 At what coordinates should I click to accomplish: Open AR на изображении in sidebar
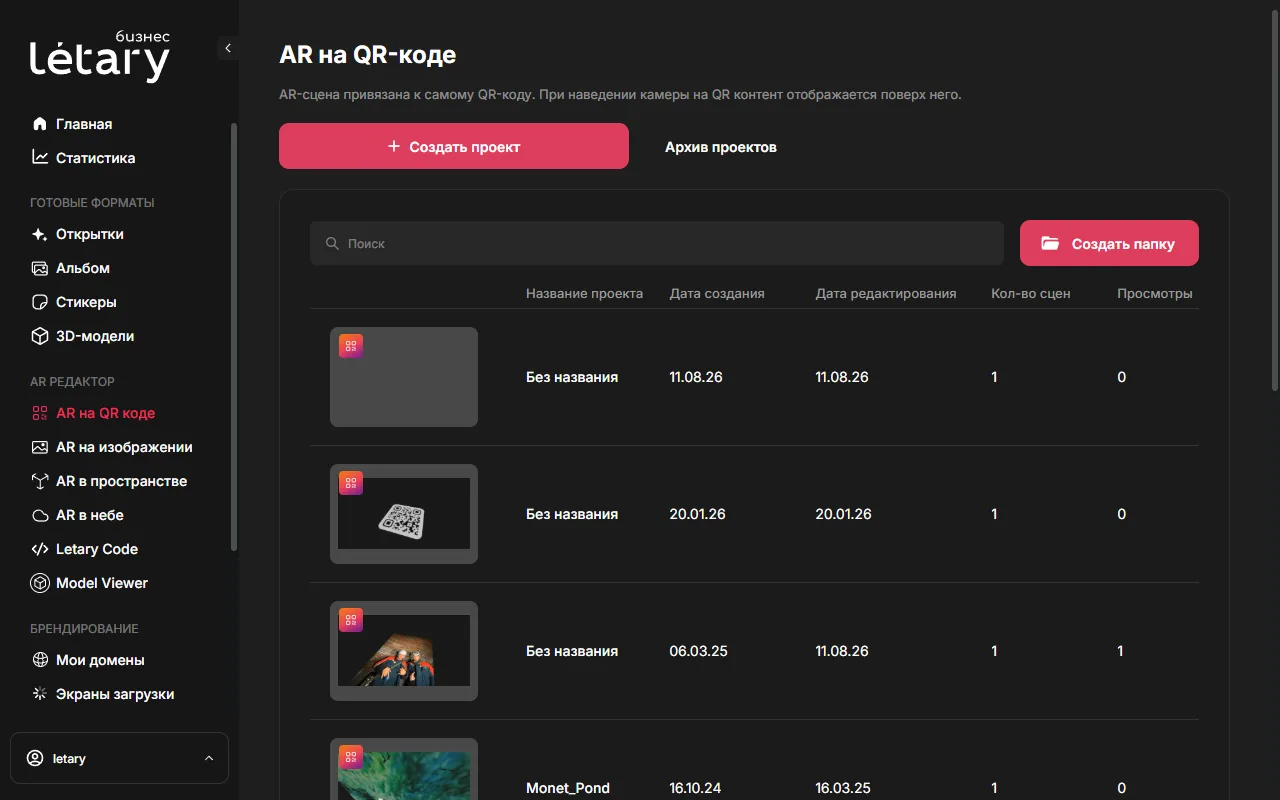124,447
